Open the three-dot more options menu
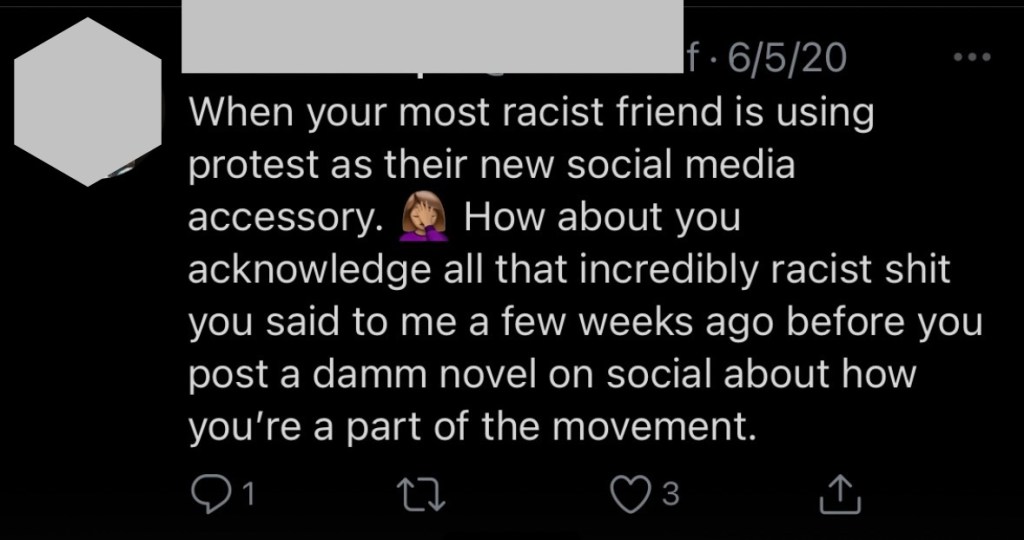Image resolution: width=1024 pixels, height=540 pixels. pos(971,56)
